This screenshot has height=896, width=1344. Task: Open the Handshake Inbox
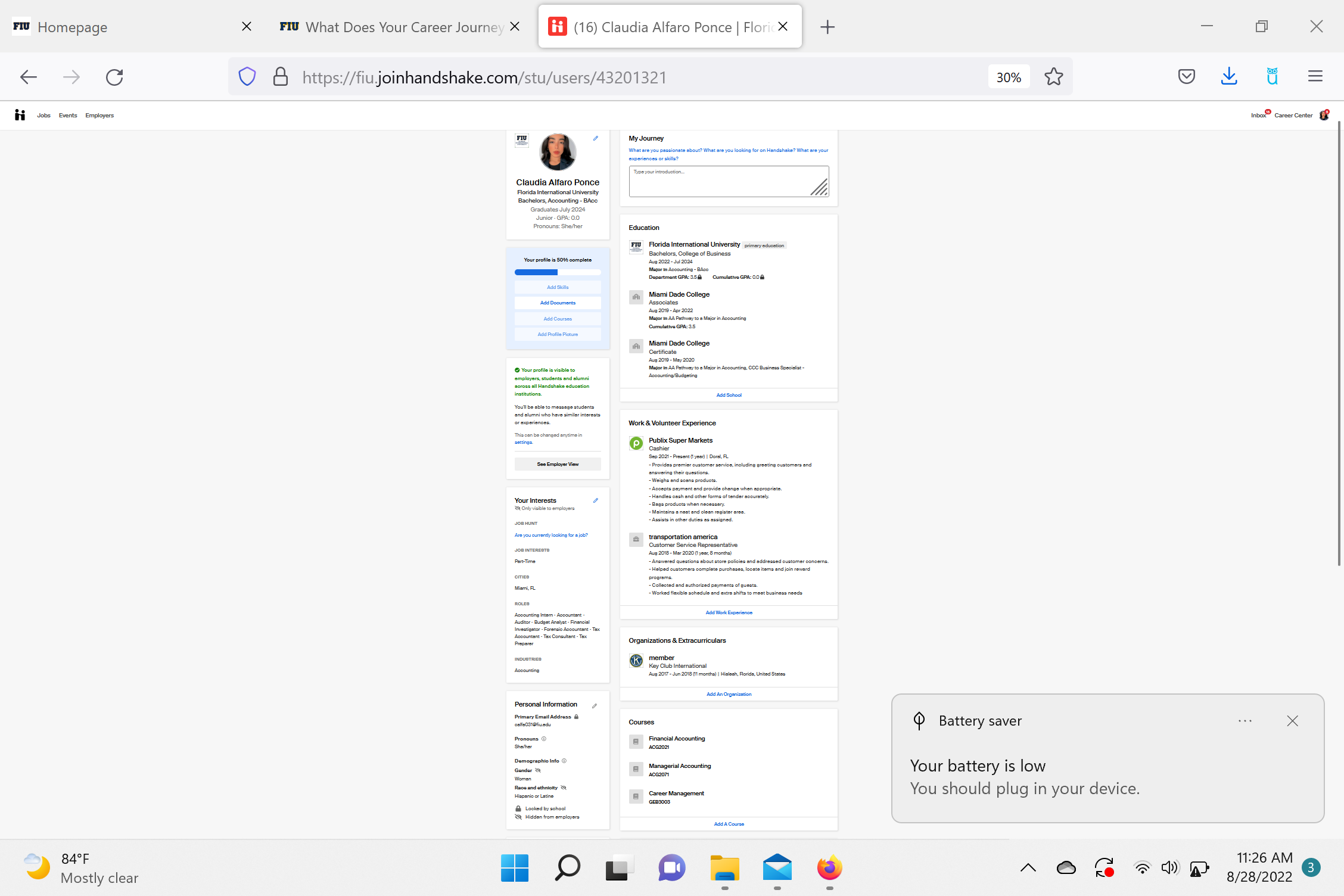[x=1259, y=115]
